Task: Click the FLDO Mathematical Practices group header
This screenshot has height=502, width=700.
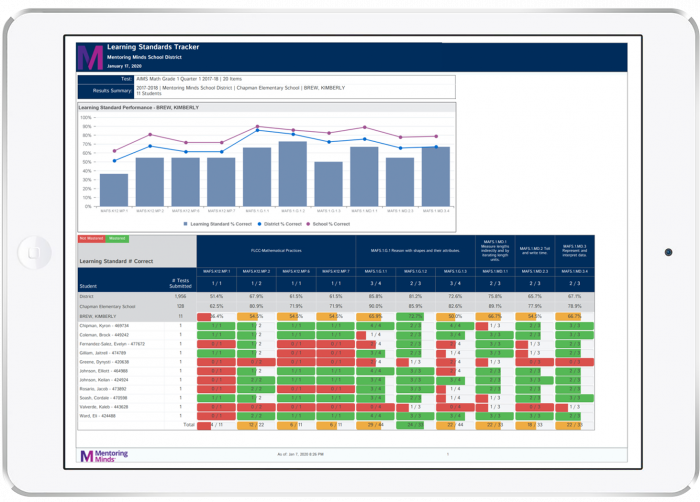Action: (x=276, y=252)
